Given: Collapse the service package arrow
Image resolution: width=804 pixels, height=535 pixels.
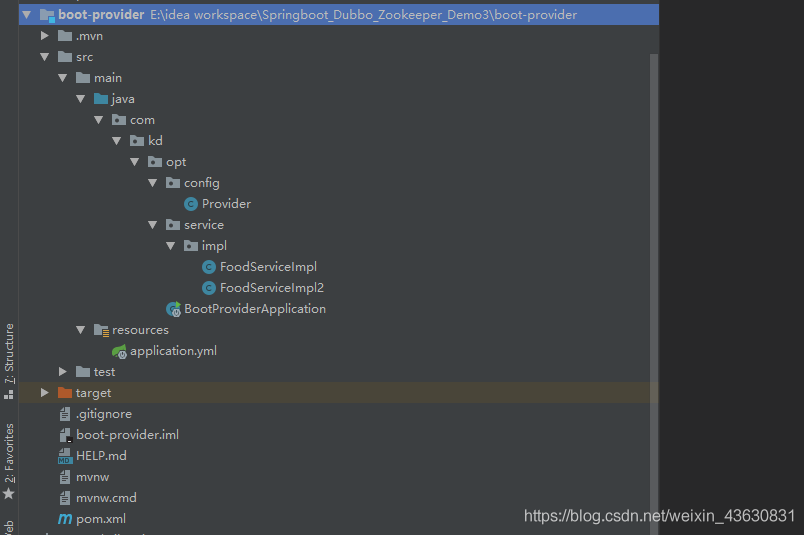Looking at the screenshot, I should 152,225.
